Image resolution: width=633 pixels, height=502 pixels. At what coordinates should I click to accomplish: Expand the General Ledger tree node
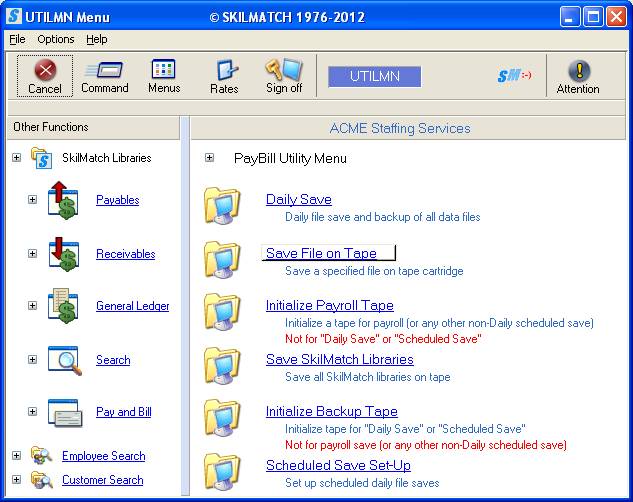click(x=32, y=305)
